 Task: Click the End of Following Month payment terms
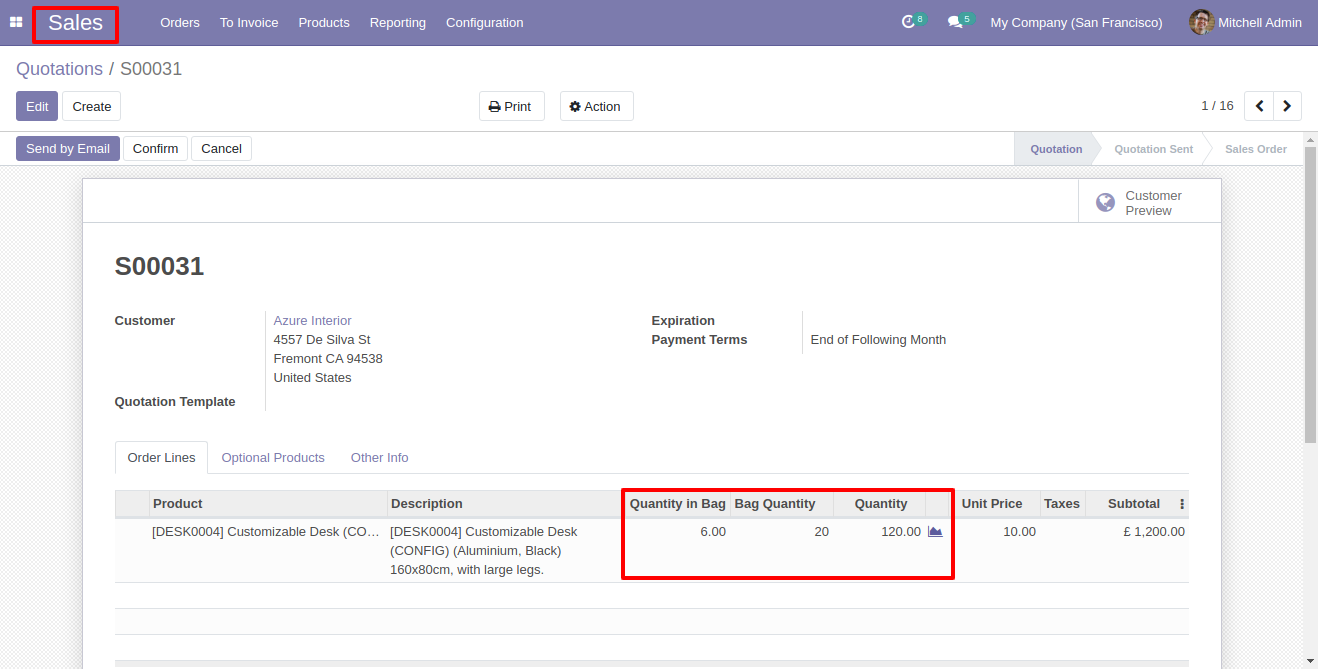pos(878,340)
